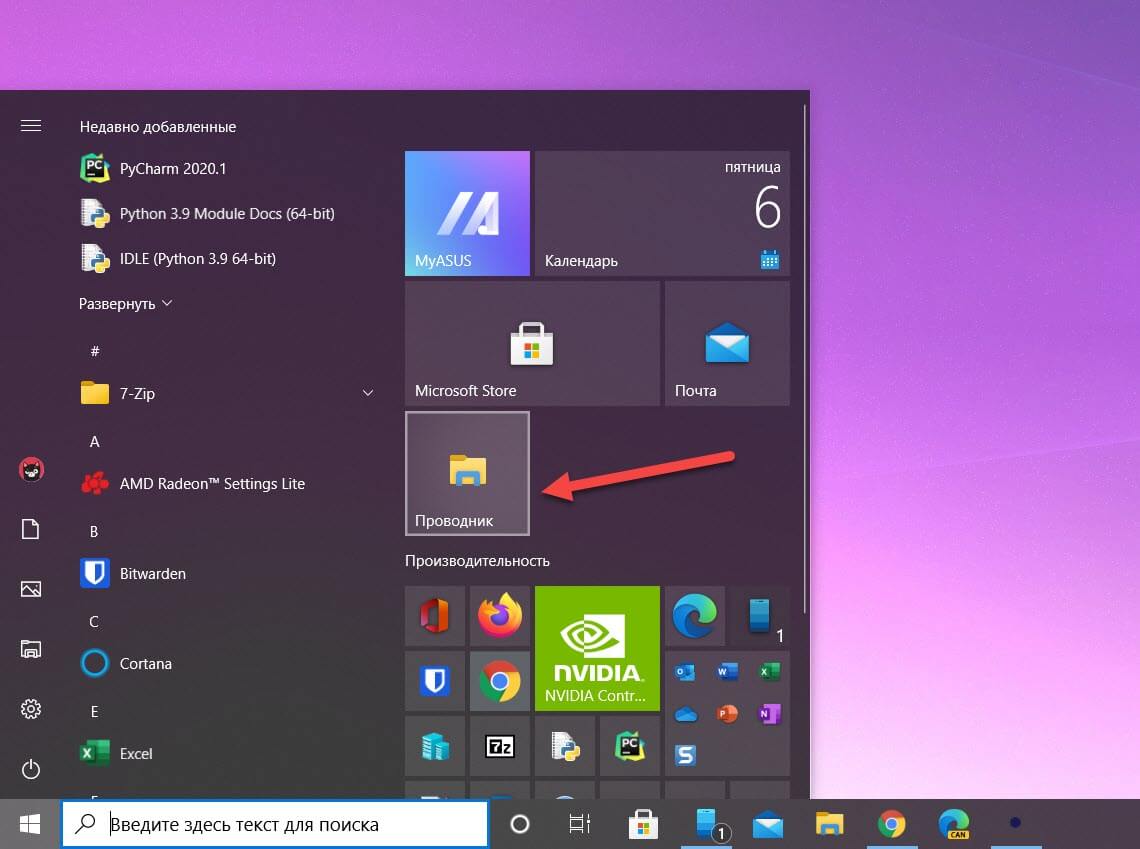This screenshot has width=1140, height=849.
Task: Open the Почта mail tile
Action: point(727,343)
